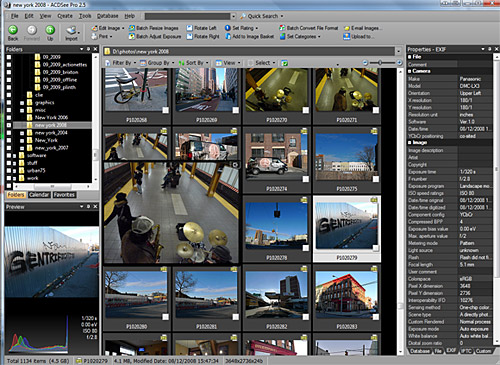Click the Print icon
Screen dimensions: 500x365
point(94,36)
